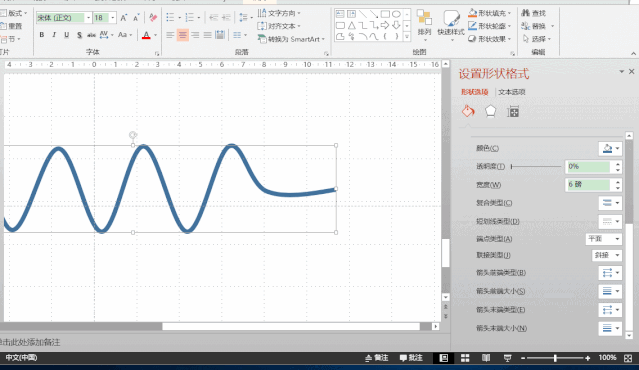Expand the cap type (端点类型) dropdown
The image size is (639, 370).
(x=604, y=239)
